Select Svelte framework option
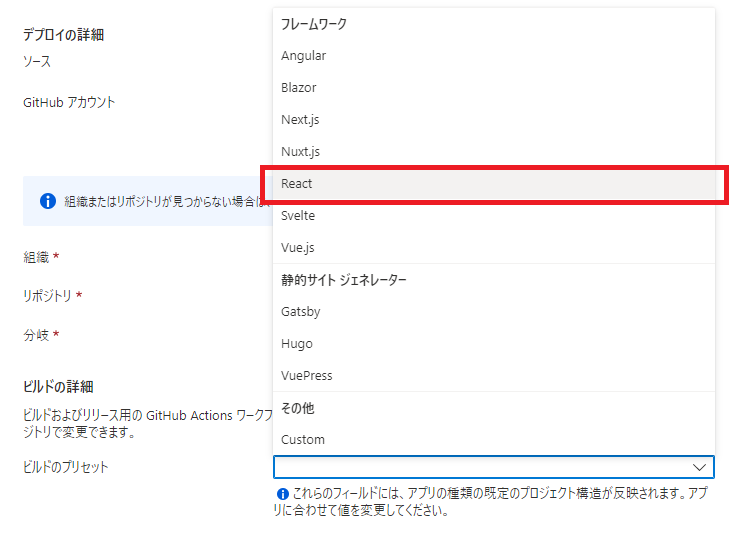This screenshot has height=554, width=734. pos(494,215)
